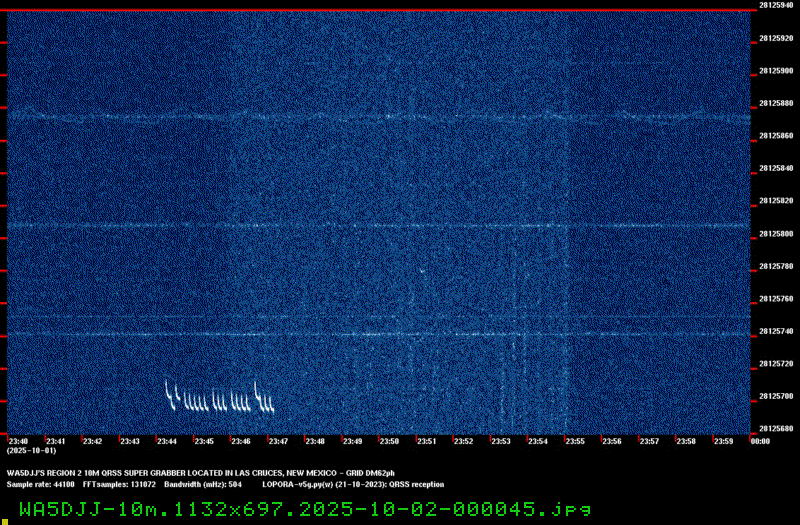Click the 23:55 time axis label
Viewport: 800px width, 525px height.
click(575, 441)
